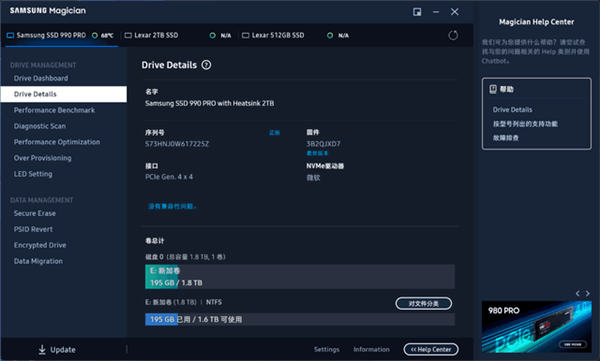This screenshot has width=600, height=361.
Task: Click the Lexar 512GB SSD drive icon
Action: click(x=246, y=35)
